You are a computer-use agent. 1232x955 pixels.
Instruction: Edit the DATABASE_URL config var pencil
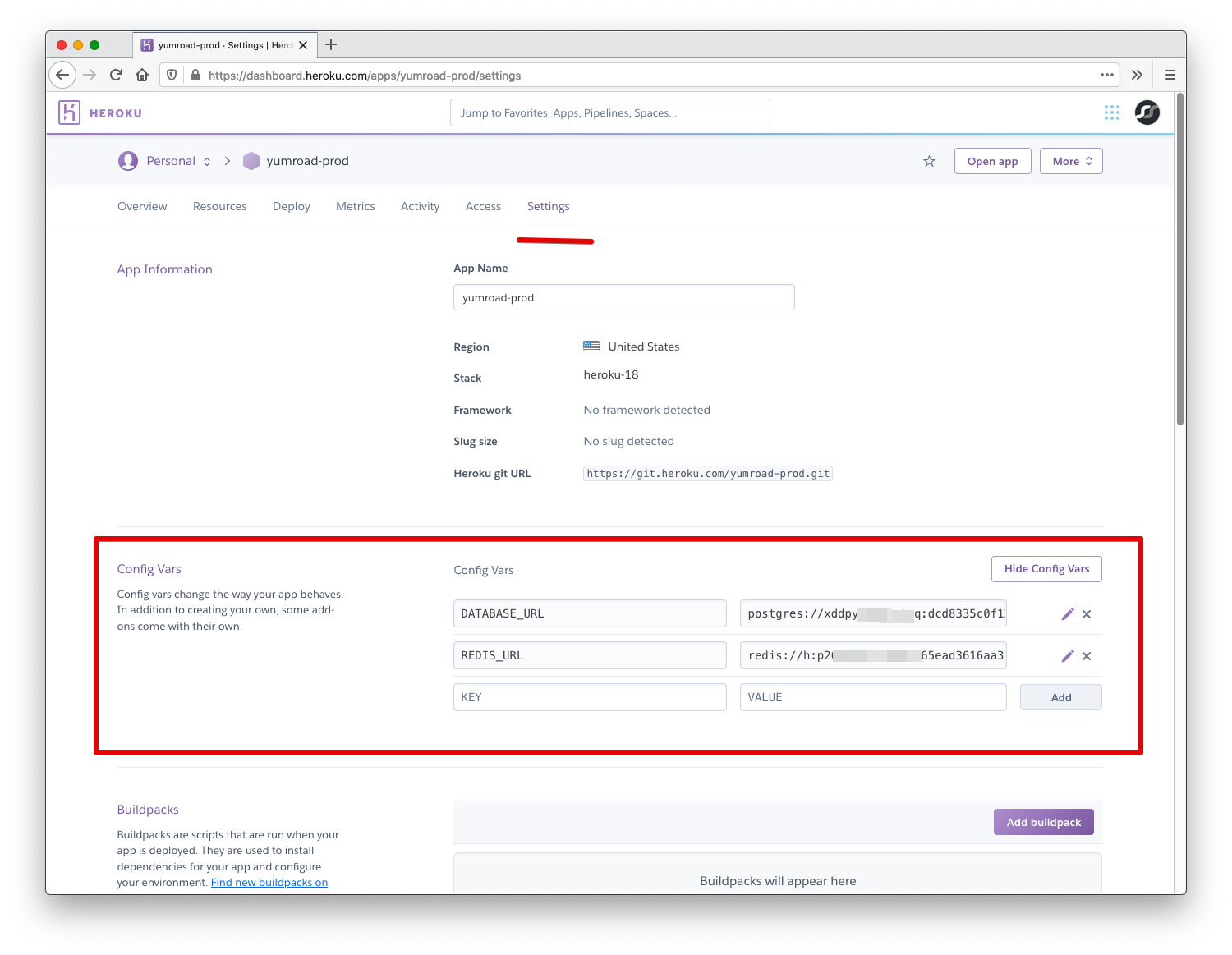(1068, 614)
